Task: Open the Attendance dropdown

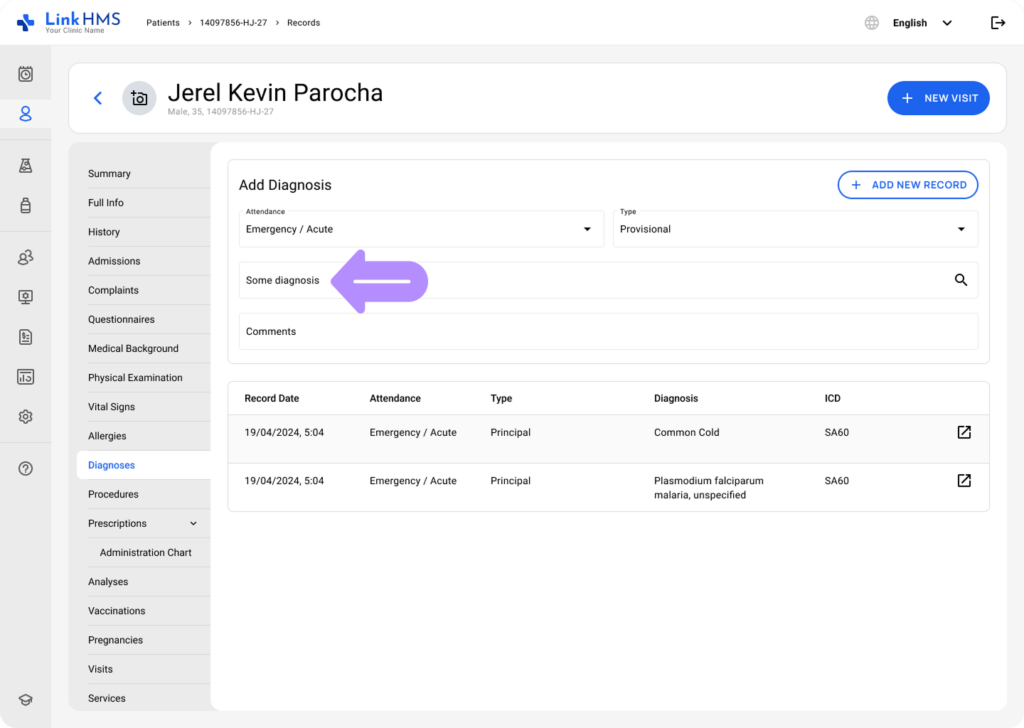Action: 420,229
